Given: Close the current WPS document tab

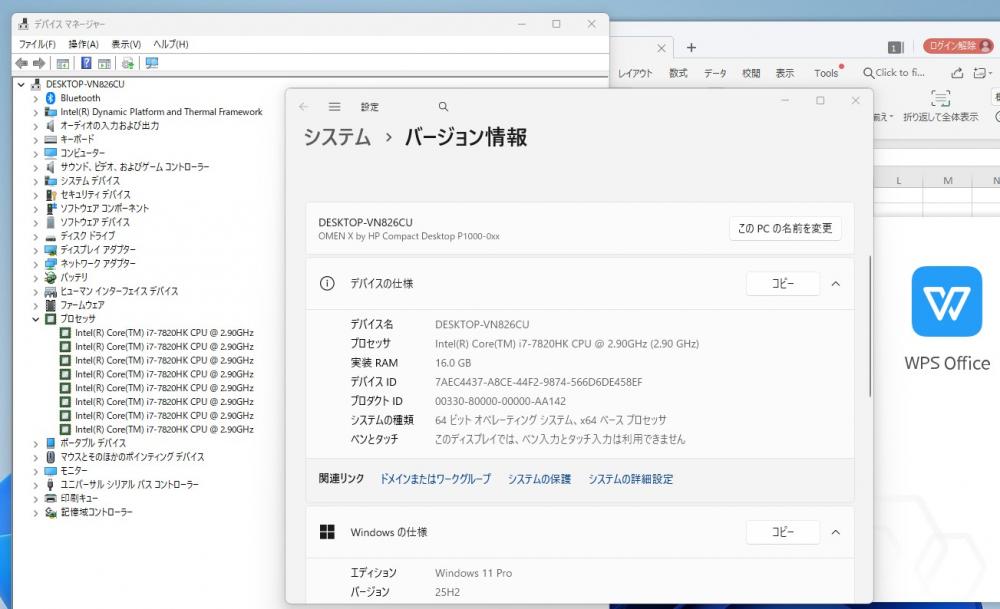Looking at the screenshot, I should click(661, 48).
